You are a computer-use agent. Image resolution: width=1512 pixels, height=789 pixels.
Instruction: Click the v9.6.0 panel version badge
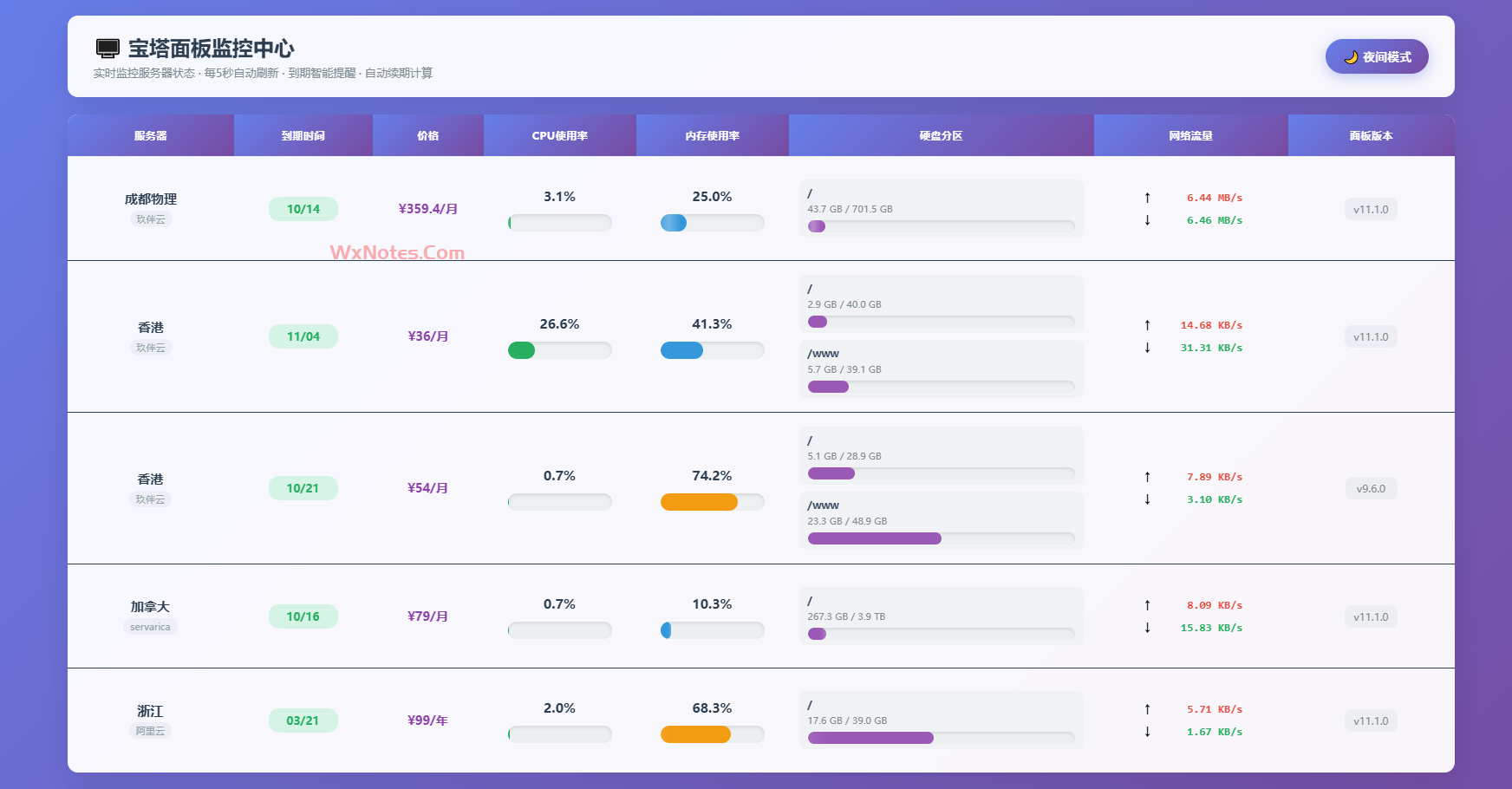click(1370, 489)
